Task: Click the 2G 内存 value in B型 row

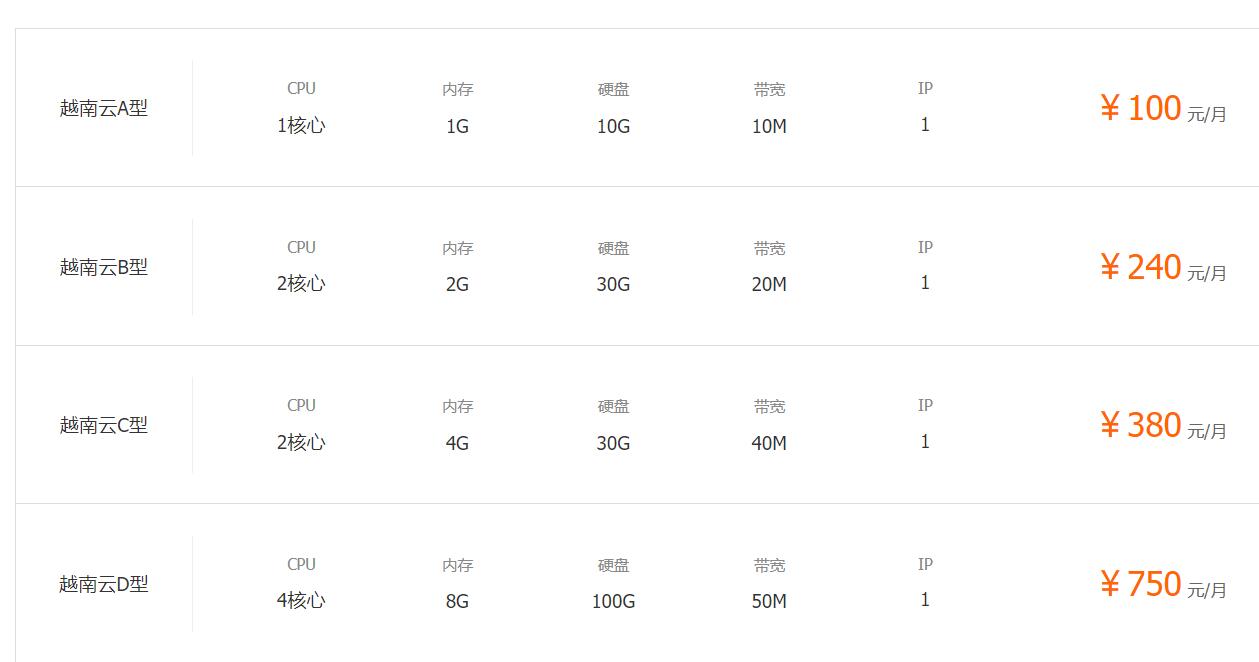Action: pyautogui.click(x=457, y=285)
